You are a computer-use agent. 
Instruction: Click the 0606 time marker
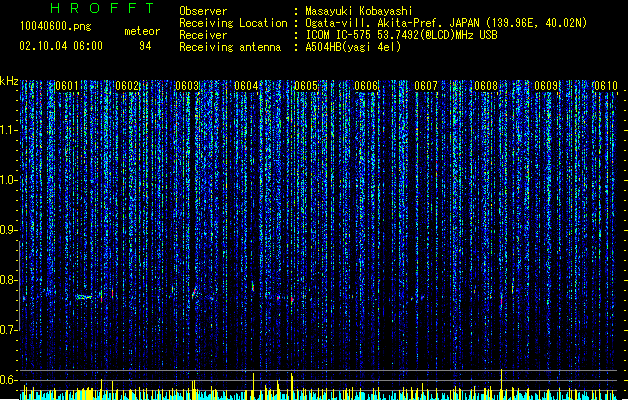point(366,86)
